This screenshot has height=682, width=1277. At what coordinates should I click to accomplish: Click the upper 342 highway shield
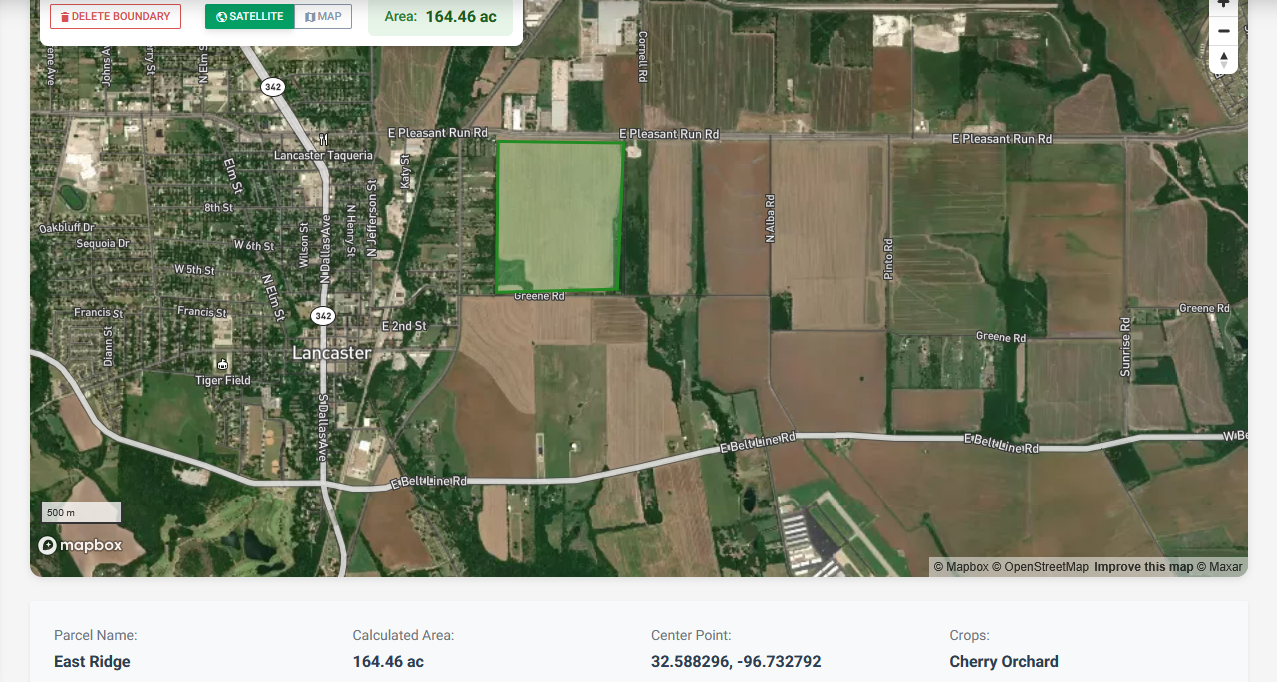pos(272,87)
